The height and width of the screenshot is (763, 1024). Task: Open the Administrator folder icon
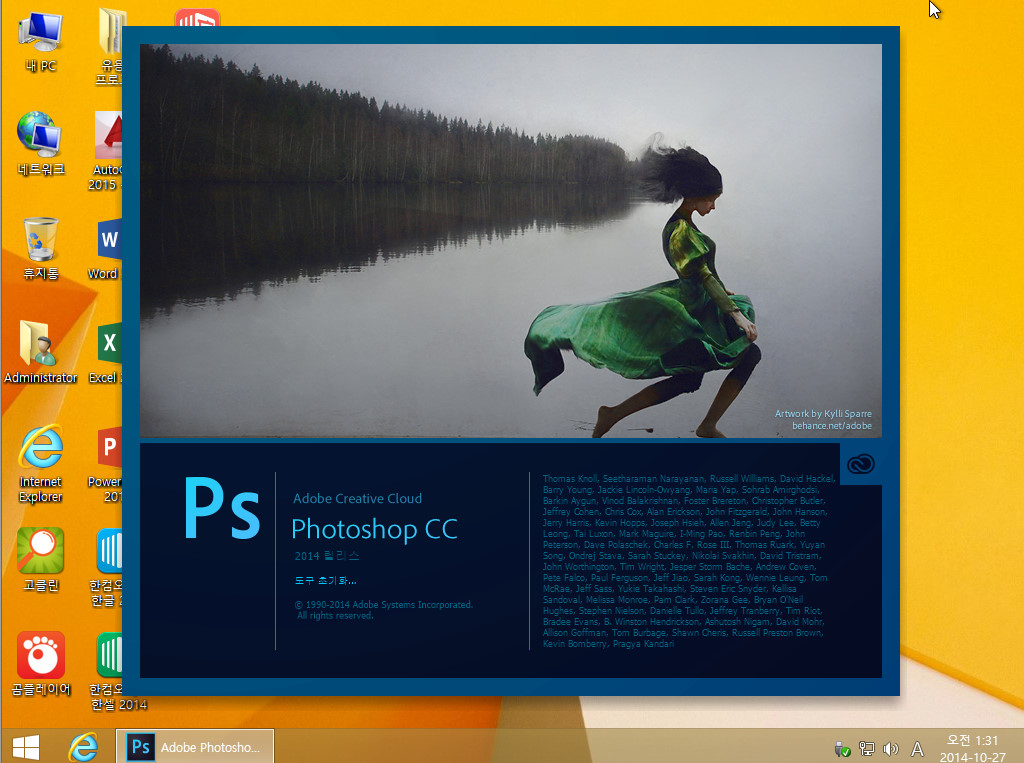coord(40,352)
